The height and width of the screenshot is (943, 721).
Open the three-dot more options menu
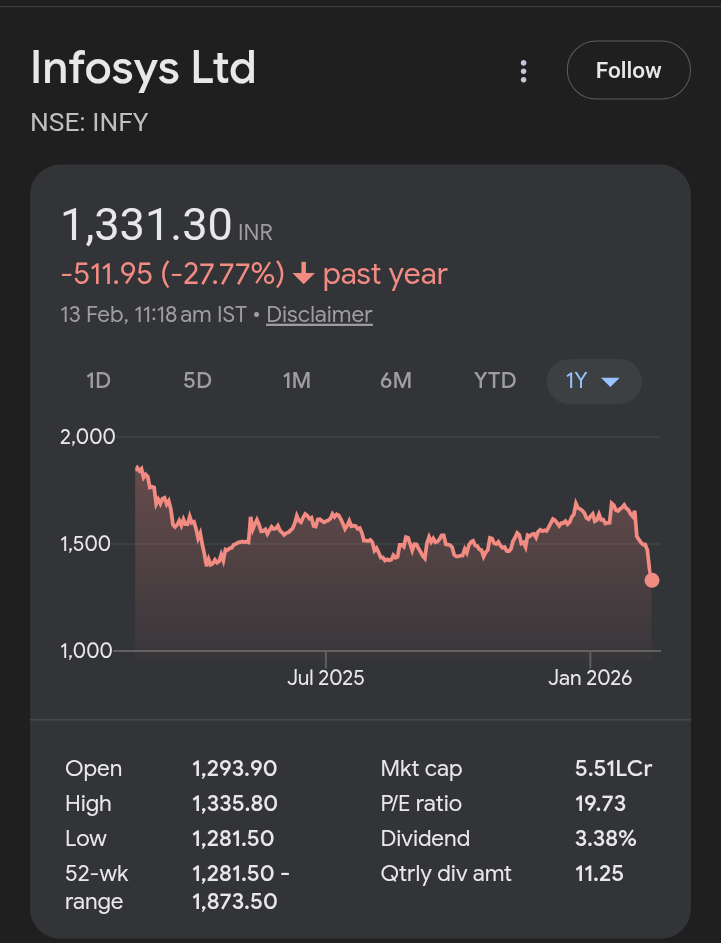coord(523,71)
